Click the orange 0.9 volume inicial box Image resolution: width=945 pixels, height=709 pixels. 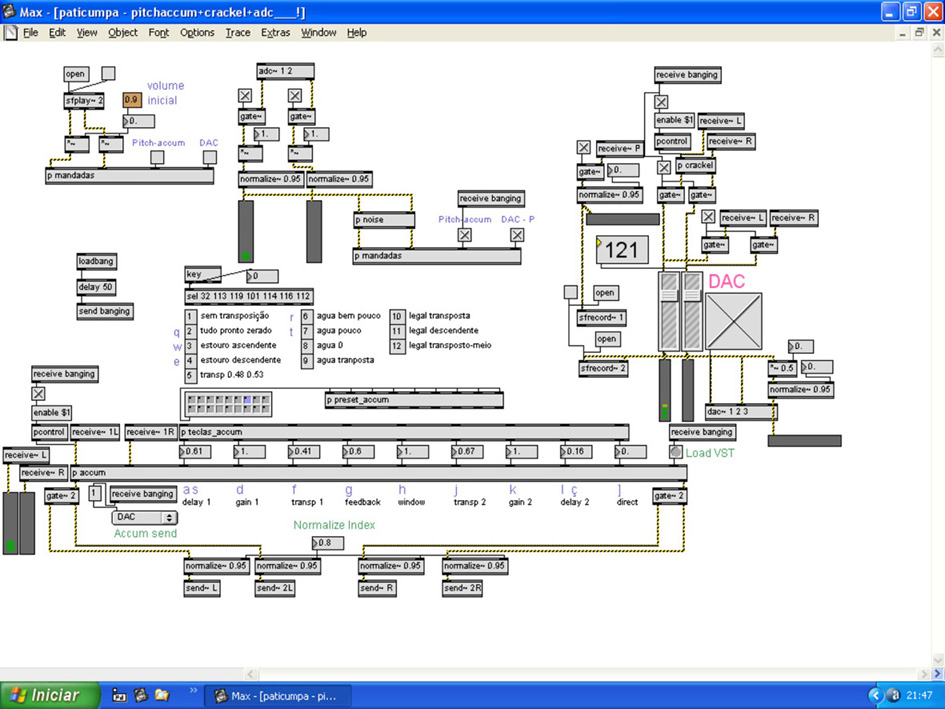(x=132, y=100)
